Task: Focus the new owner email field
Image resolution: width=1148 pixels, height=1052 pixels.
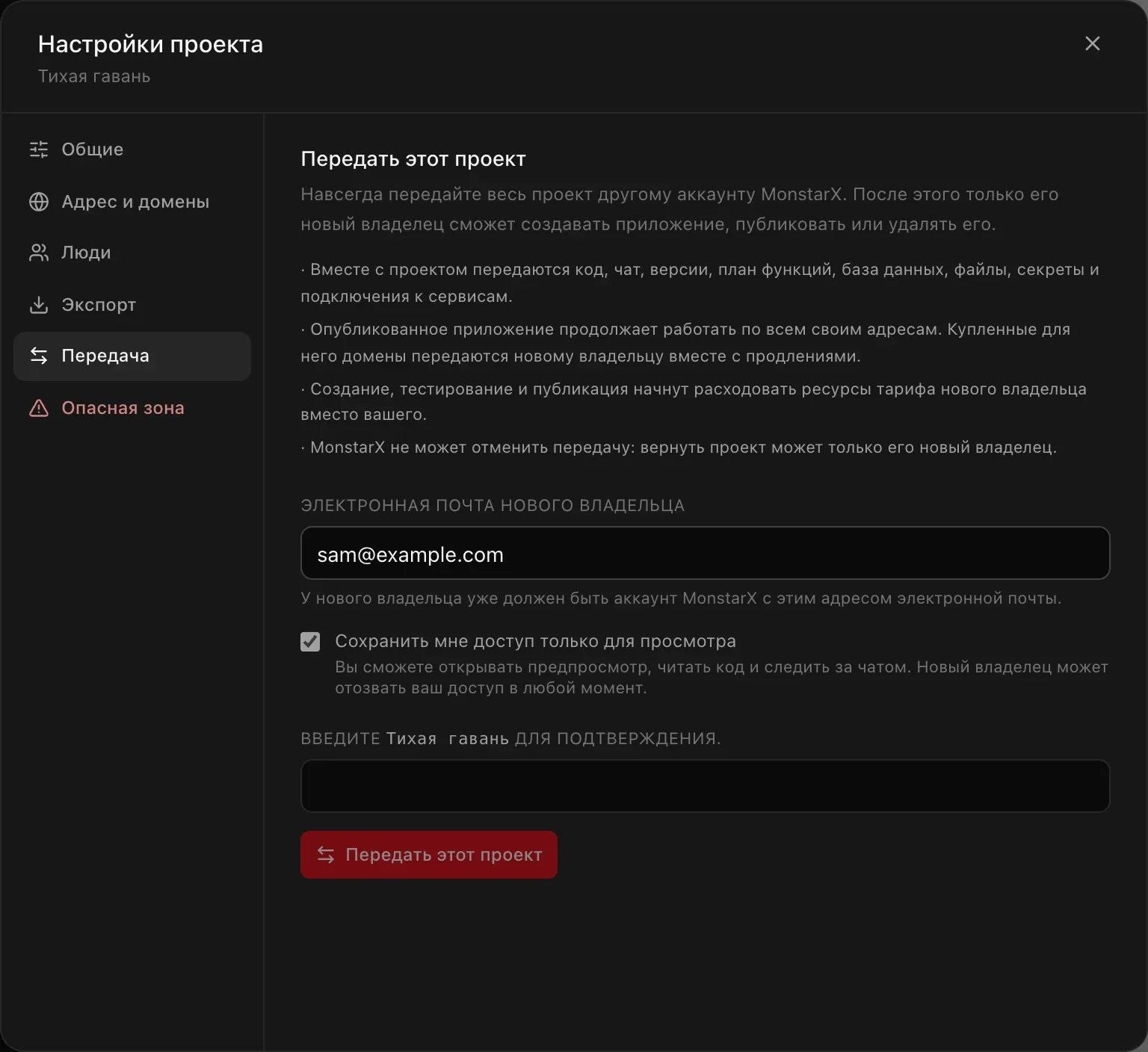Action: click(705, 553)
